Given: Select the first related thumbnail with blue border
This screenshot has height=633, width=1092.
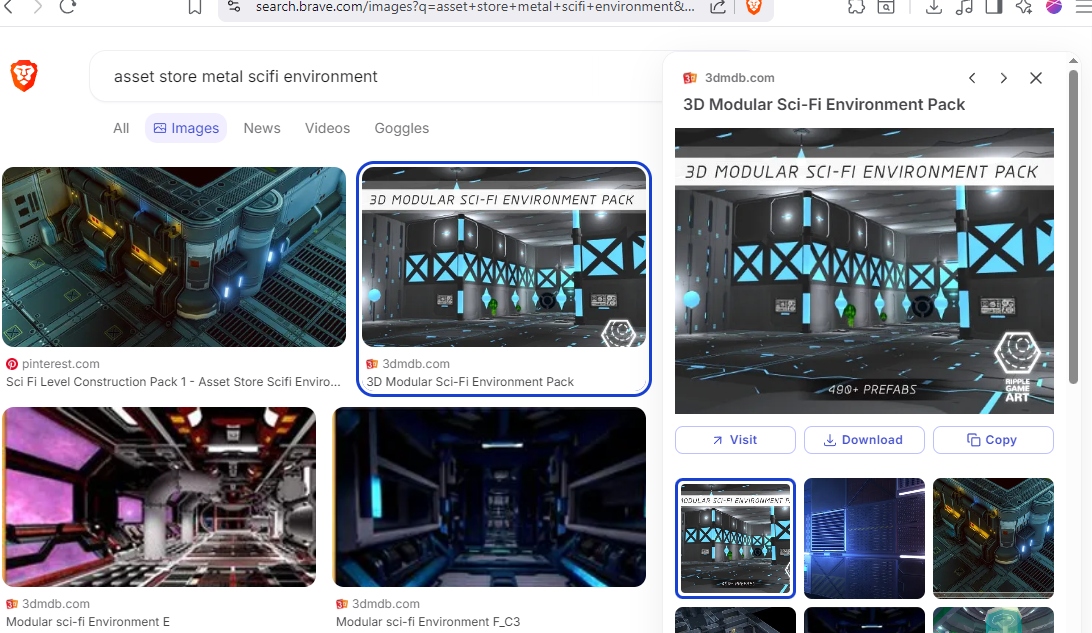Looking at the screenshot, I should pos(735,538).
